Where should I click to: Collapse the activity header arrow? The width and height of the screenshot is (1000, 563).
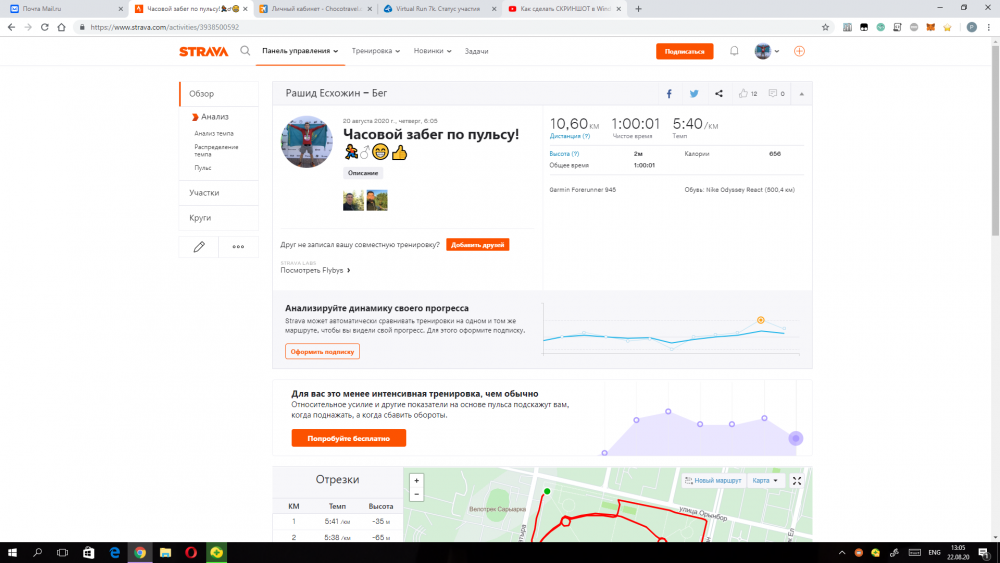[x=801, y=94]
